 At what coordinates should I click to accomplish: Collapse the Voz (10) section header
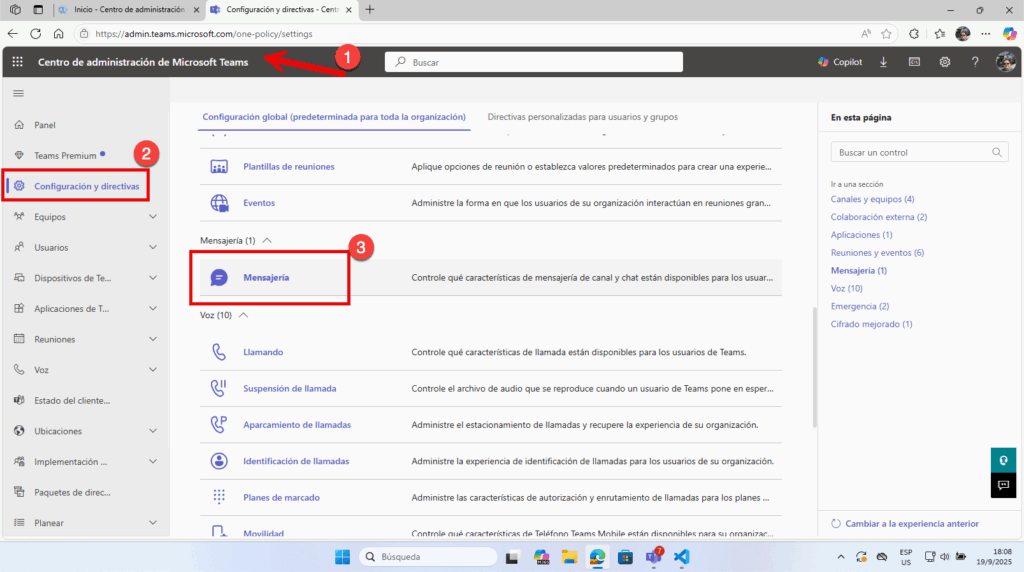tap(243, 315)
